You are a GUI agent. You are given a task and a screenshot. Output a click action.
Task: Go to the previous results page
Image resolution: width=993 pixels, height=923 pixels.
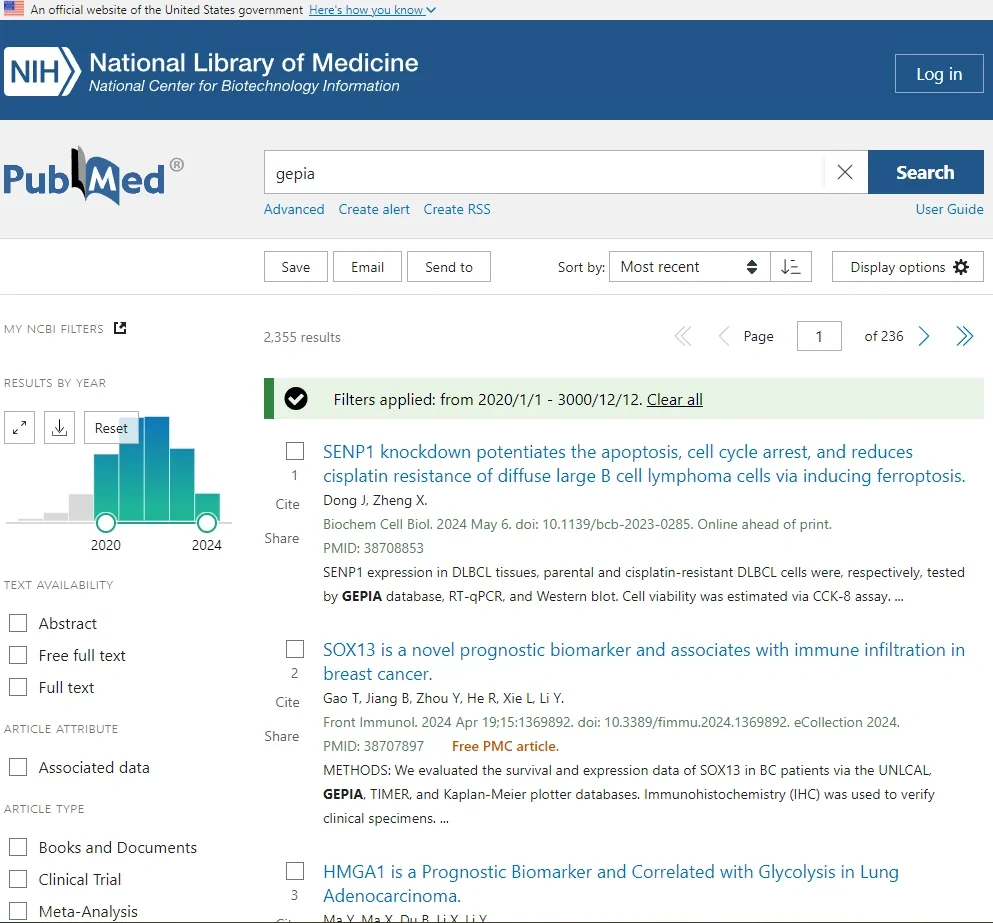pos(723,336)
